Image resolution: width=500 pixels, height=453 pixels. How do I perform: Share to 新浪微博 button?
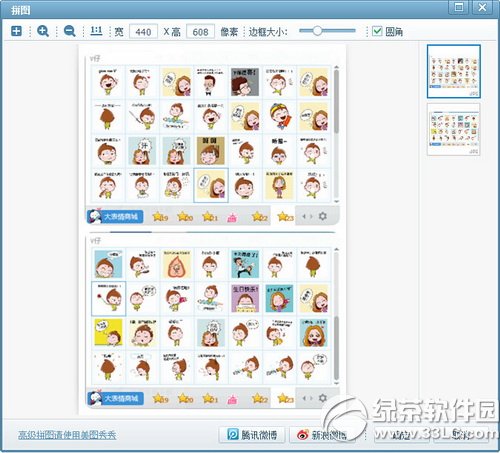322,435
